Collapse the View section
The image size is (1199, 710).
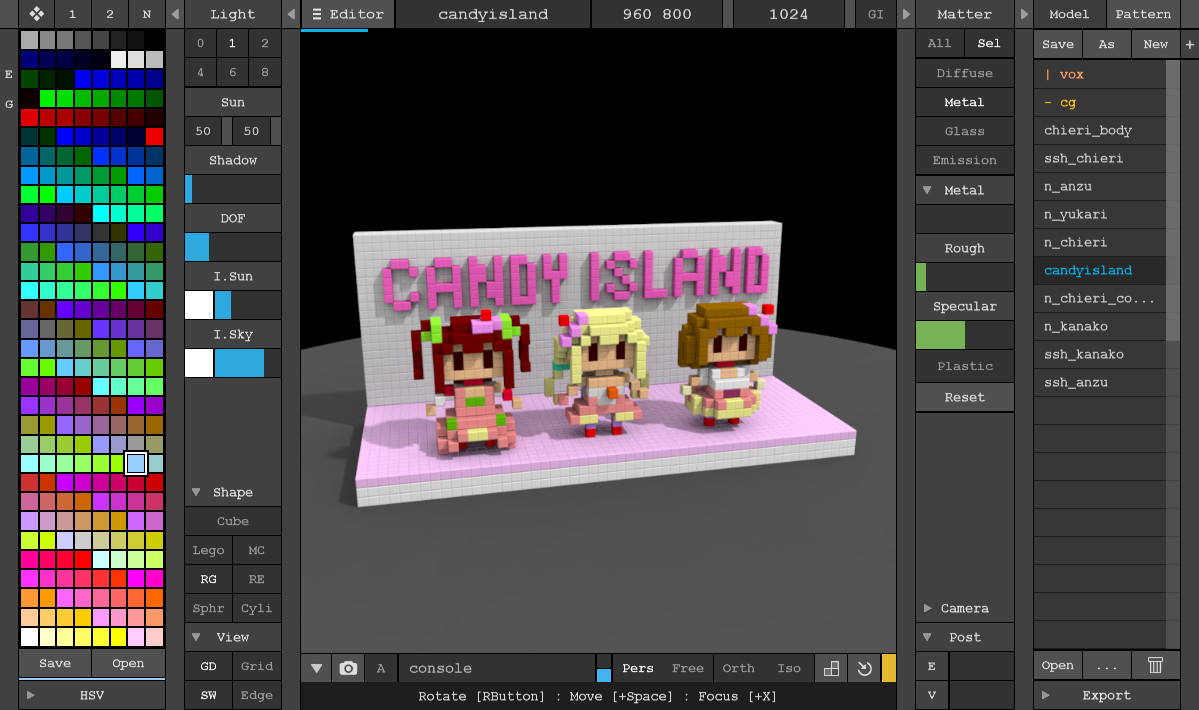point(197,637)
